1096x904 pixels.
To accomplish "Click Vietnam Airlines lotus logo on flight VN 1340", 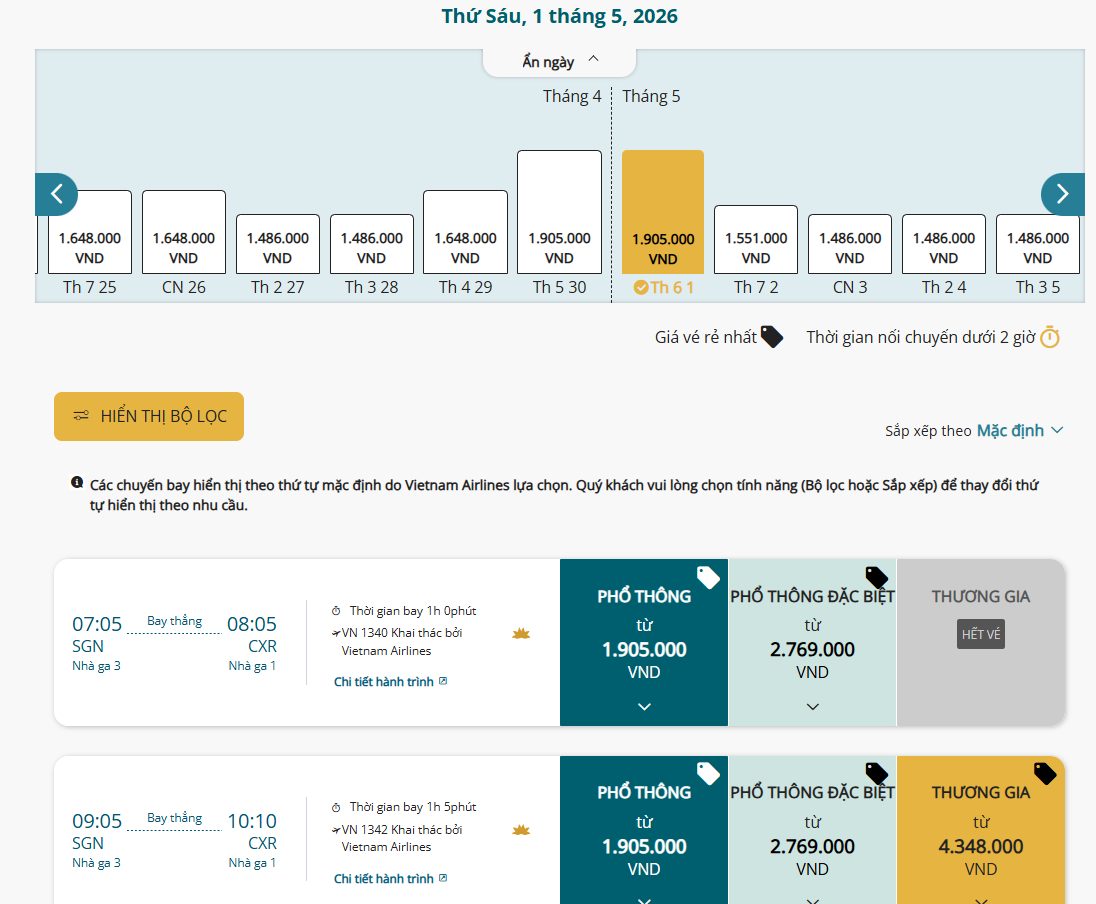I will (x=521, y=634).
